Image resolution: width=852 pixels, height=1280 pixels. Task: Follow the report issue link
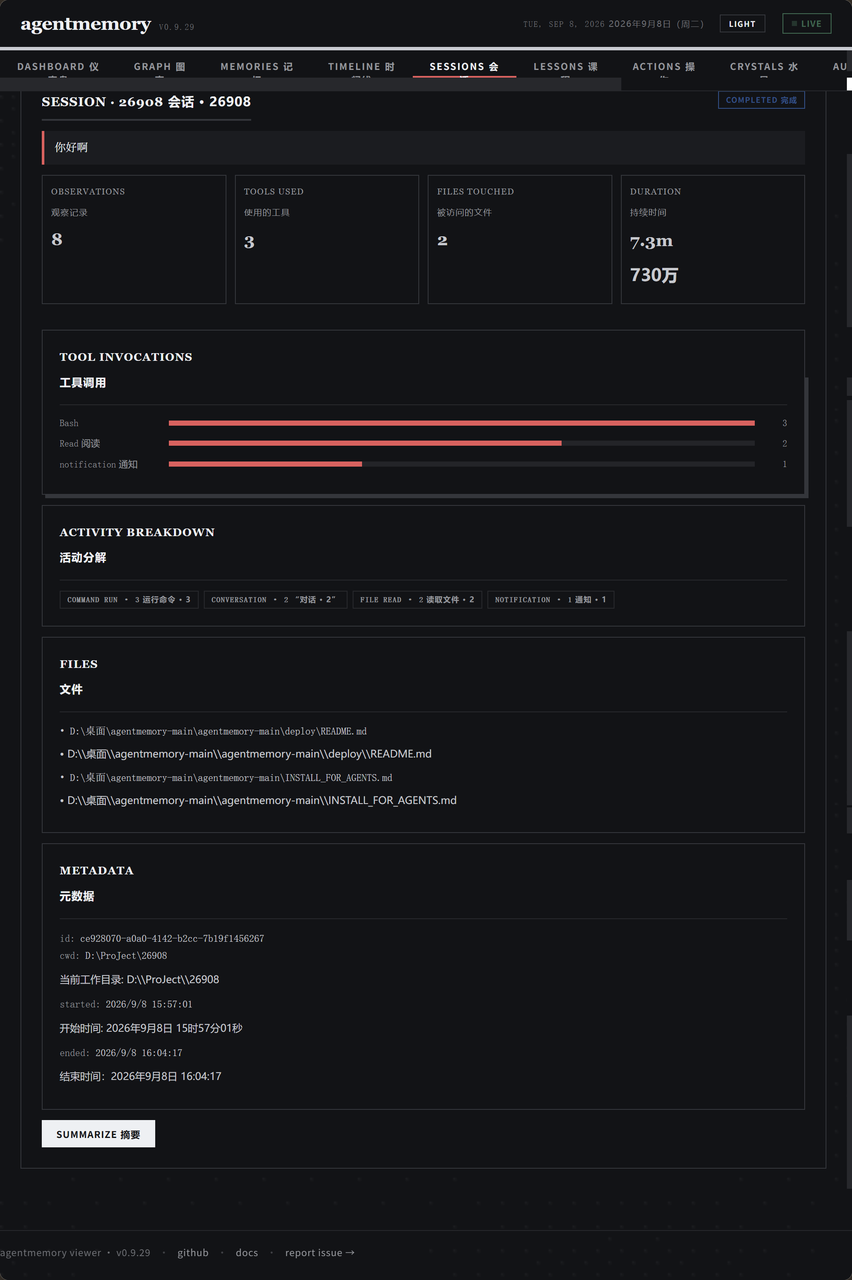[x=320, y=1253]
